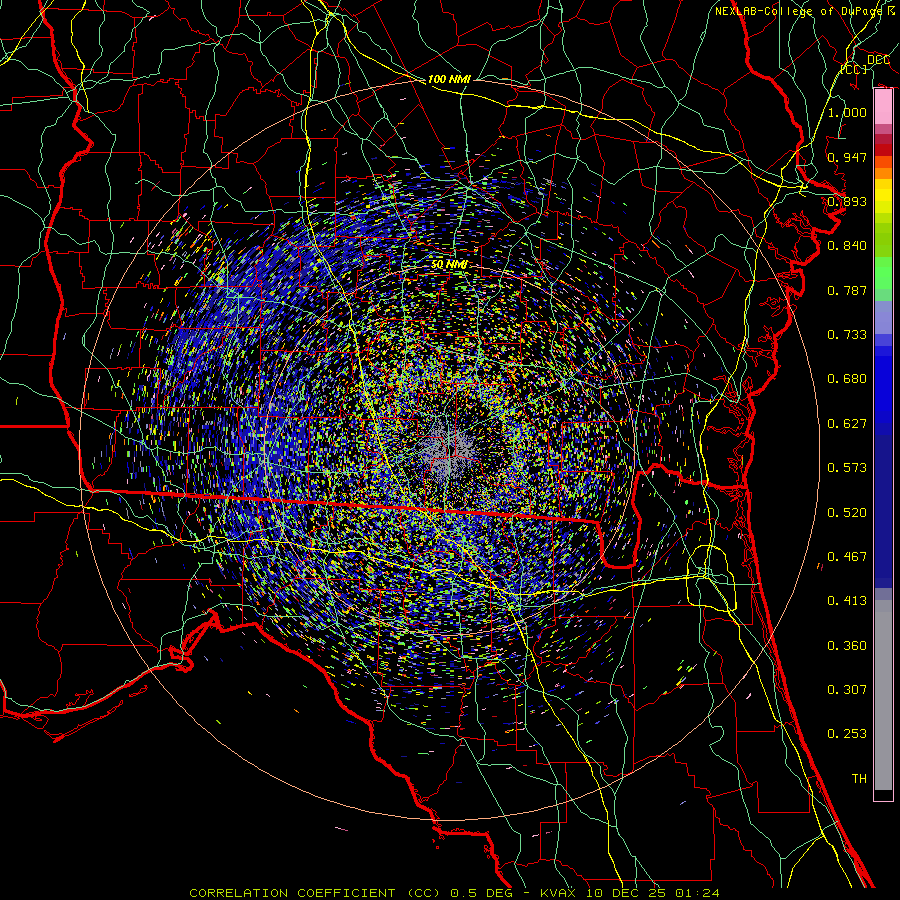Click the 0.307 scale value
This screenshot has height=900, width=900.
point(847,690)
